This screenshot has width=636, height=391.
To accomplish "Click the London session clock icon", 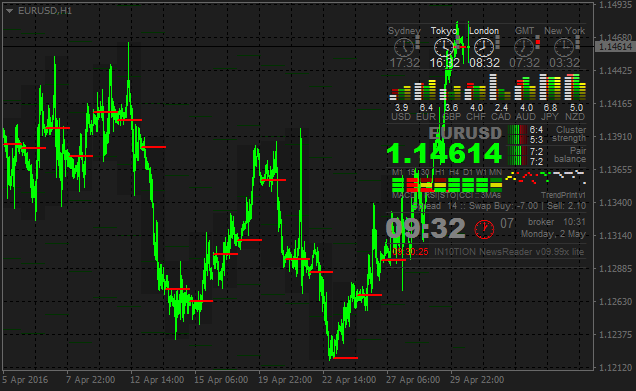I will (x=484, y=47).
